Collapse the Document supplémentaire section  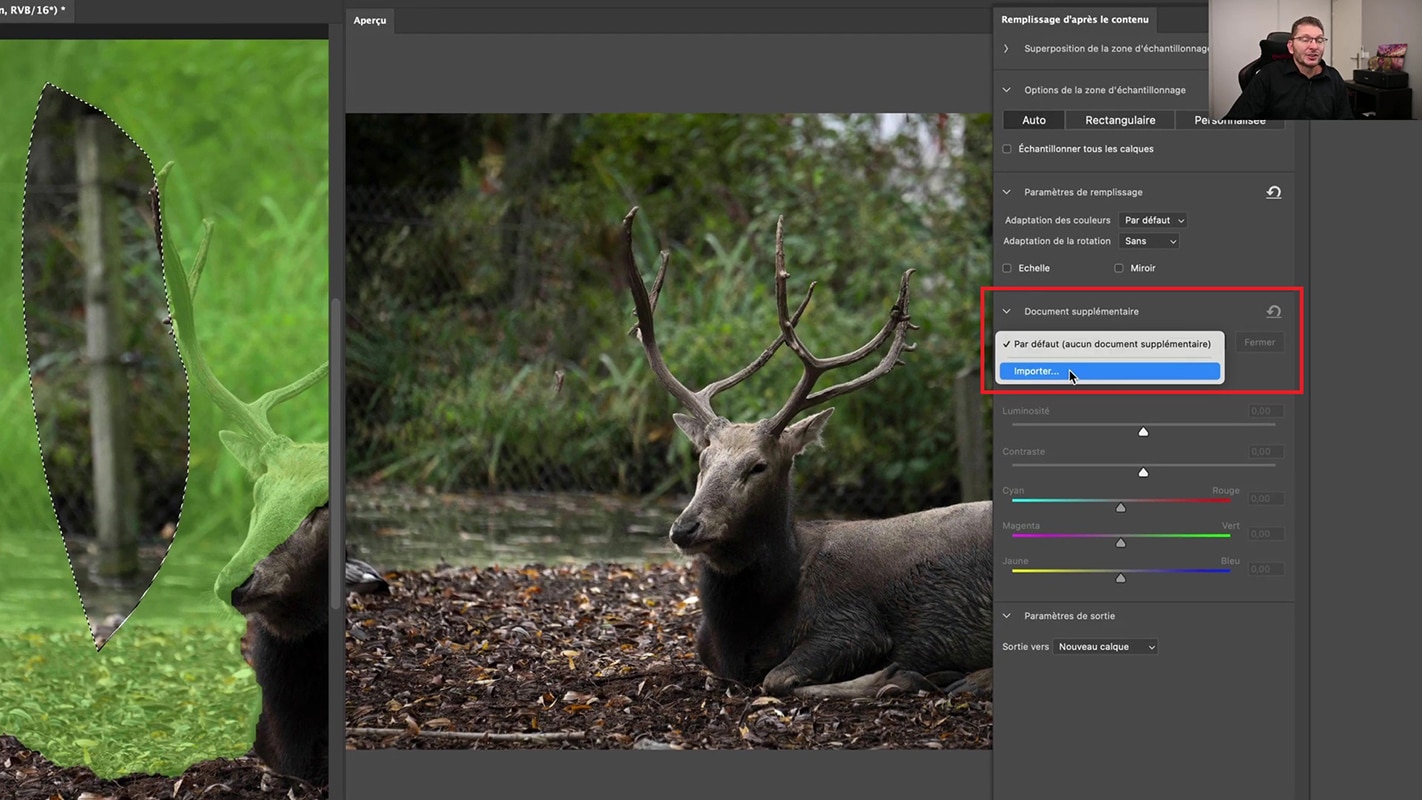tap(1006, 311)
